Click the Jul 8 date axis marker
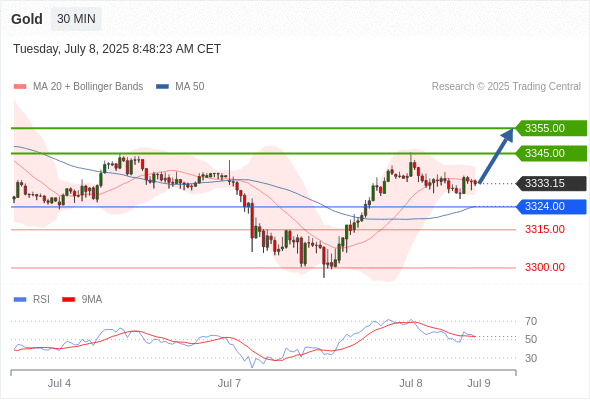590x400 pixels. tap(411, 383)
